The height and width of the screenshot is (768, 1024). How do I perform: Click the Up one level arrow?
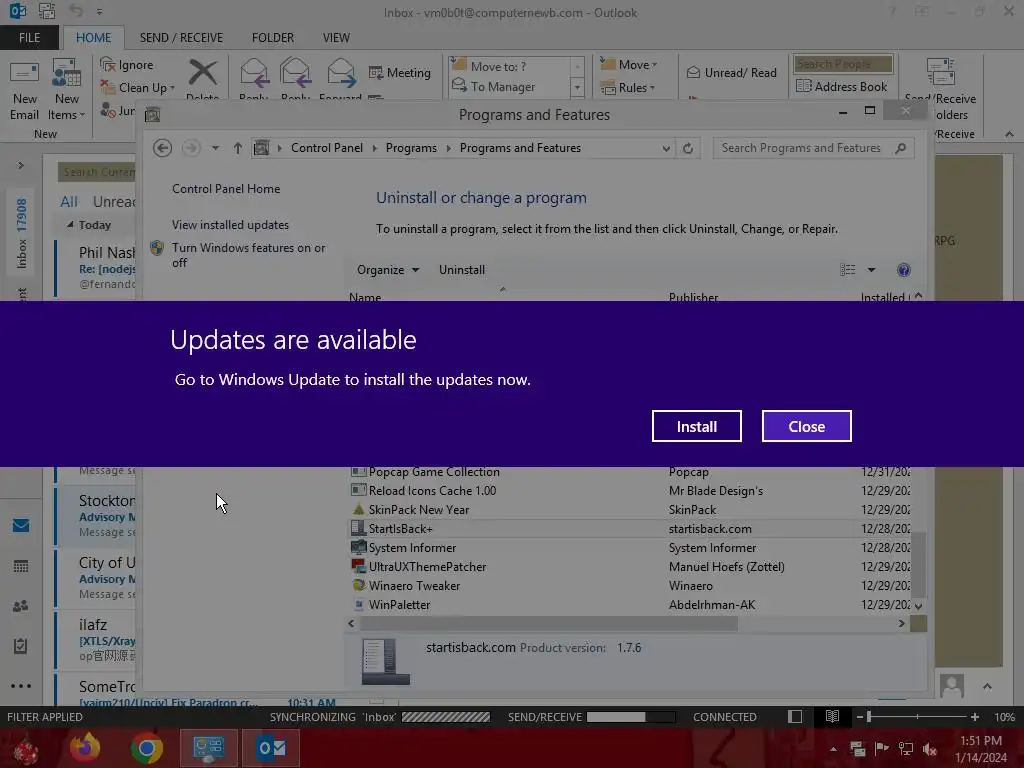click(x=238, y=148)
